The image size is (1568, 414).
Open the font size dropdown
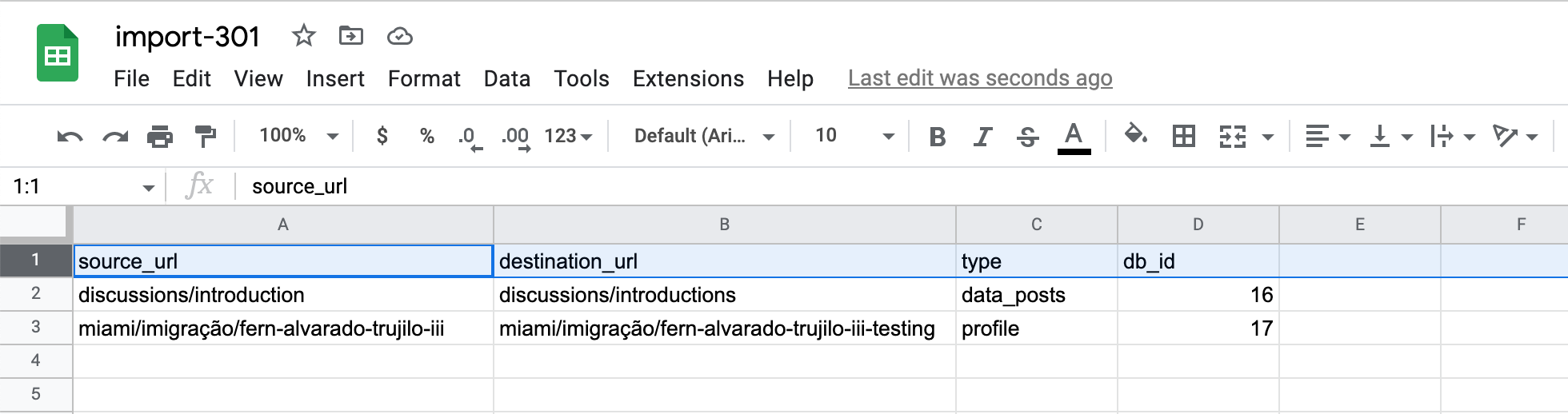[854, 136]
